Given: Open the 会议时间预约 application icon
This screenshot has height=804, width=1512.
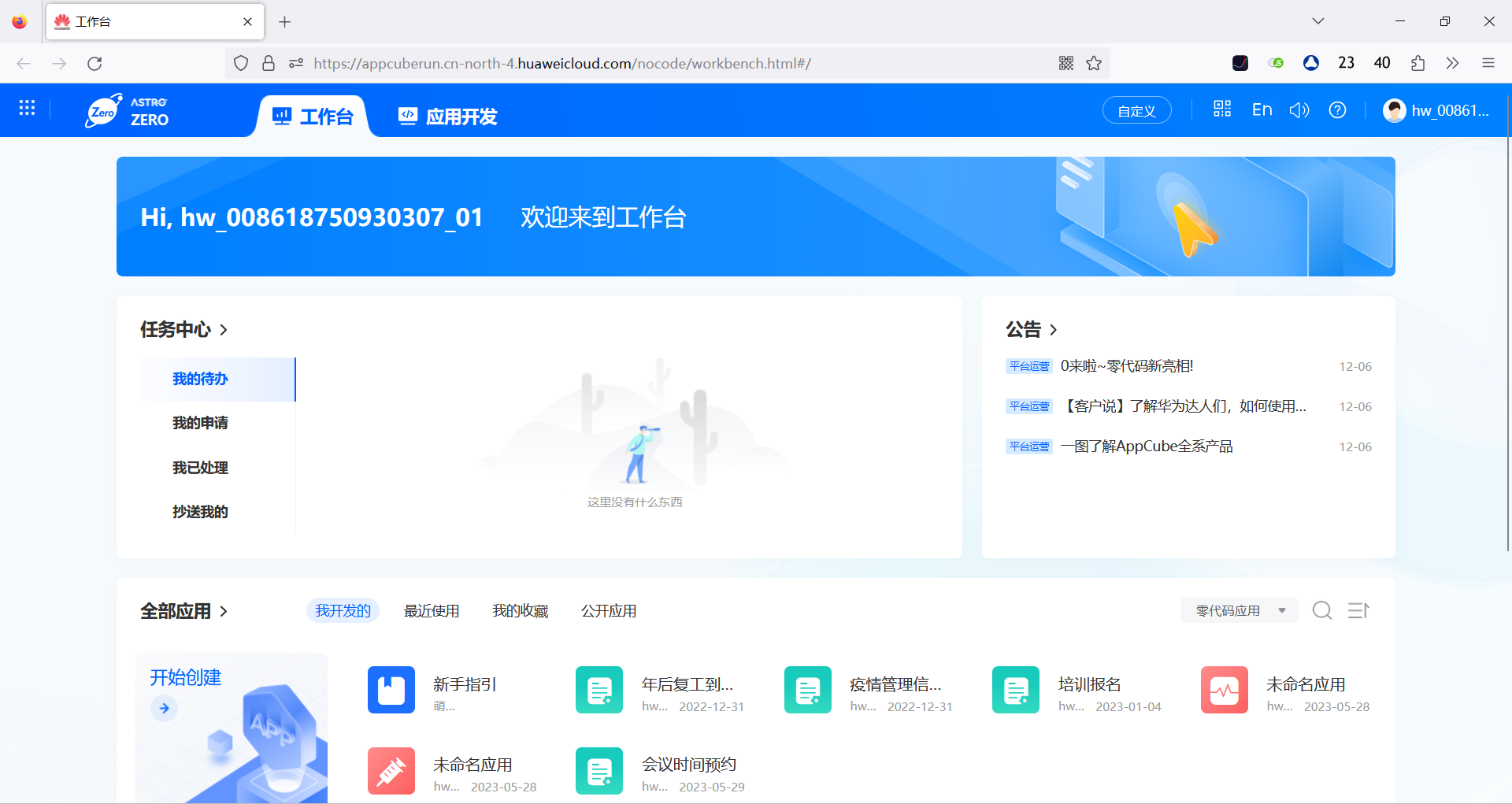Looking at the screenshot, I should (598, 770).
